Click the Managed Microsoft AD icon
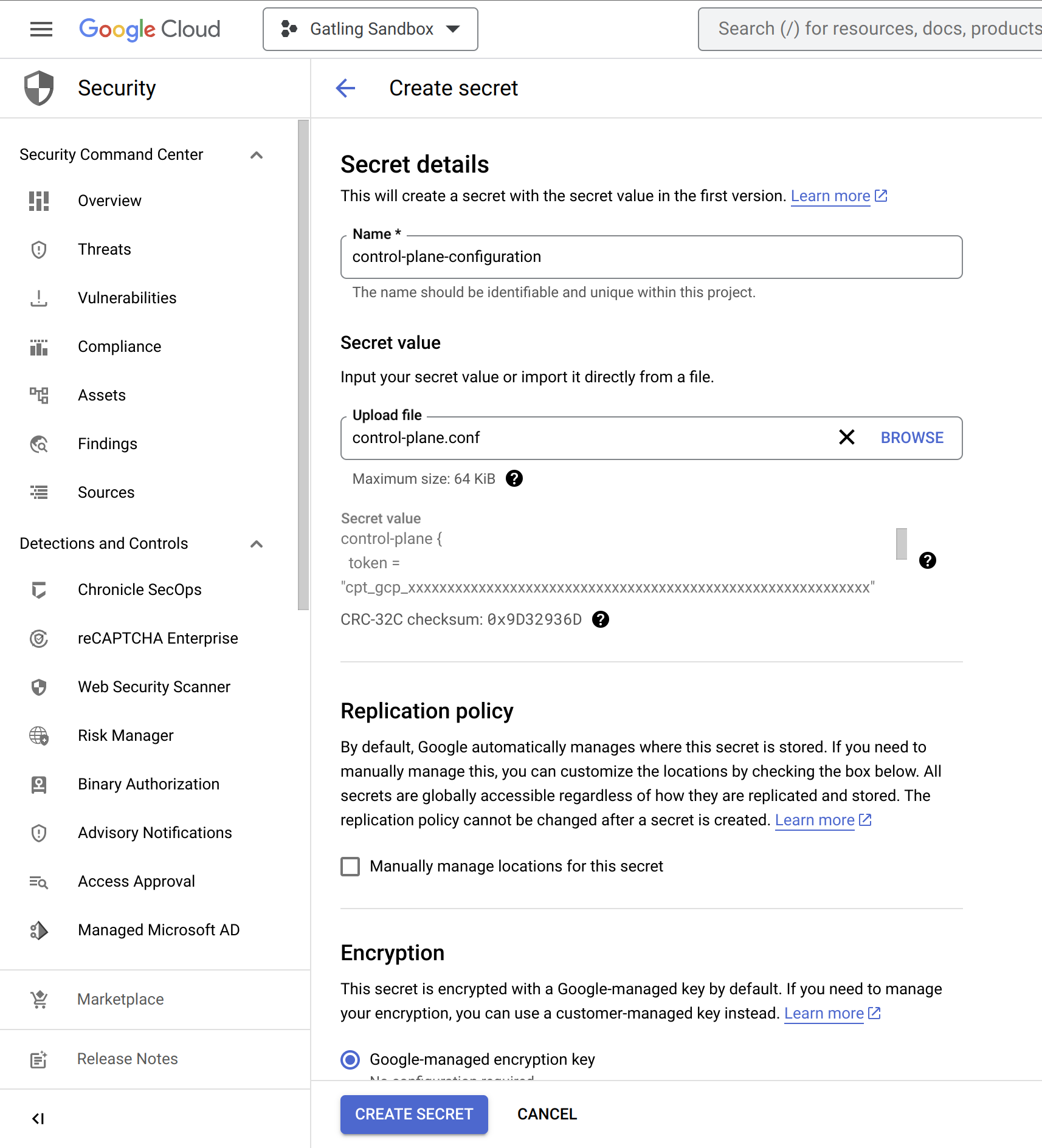Image resolution: width=1042 pixels, height=1148 pixels. [39, 930]
